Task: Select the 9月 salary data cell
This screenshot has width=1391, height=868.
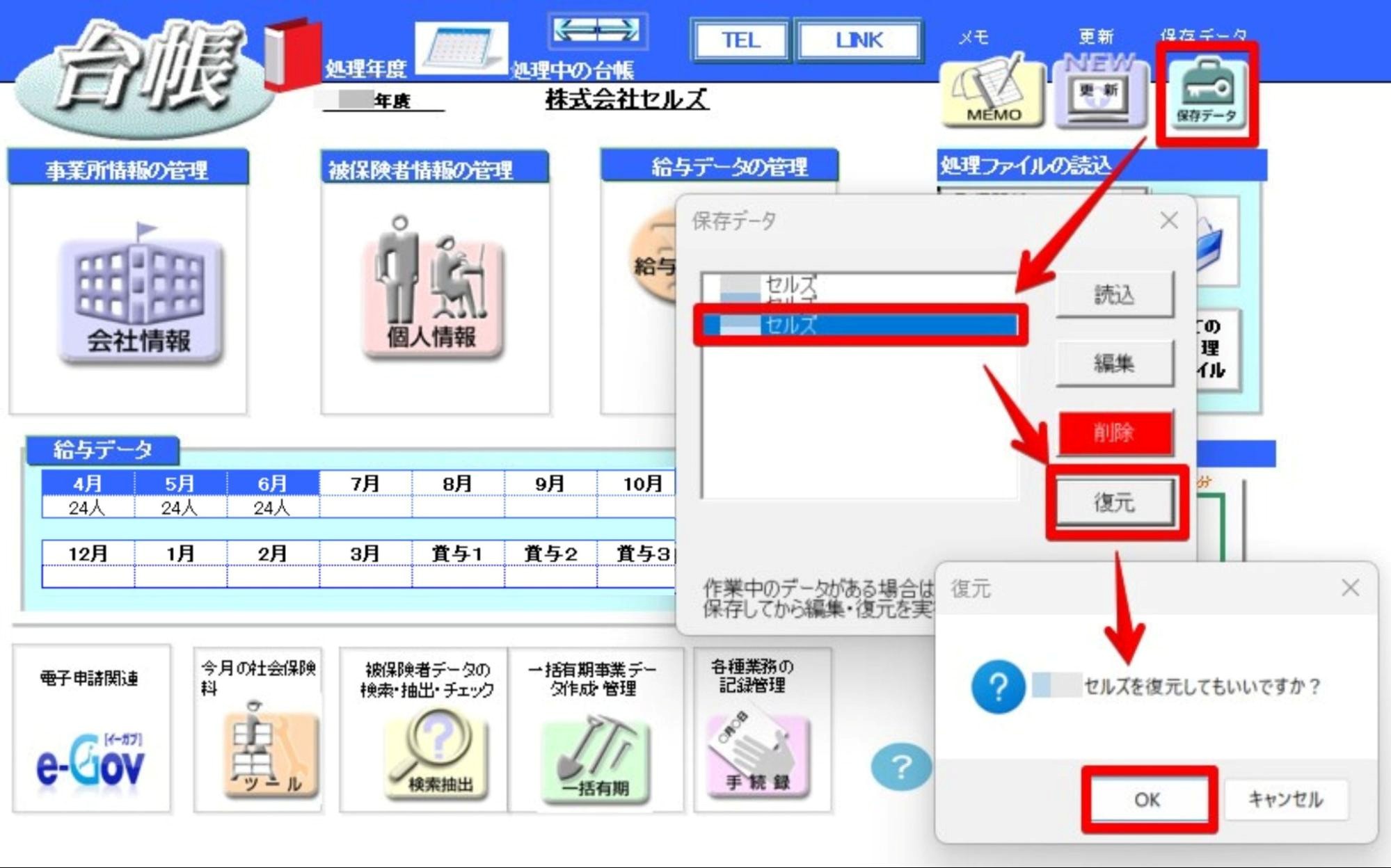Action: coord(550,483)
